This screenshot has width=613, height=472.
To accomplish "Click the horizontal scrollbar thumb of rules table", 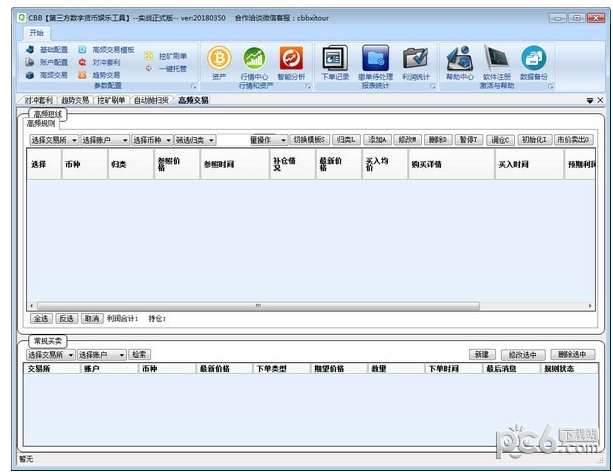I will point(258,306).
